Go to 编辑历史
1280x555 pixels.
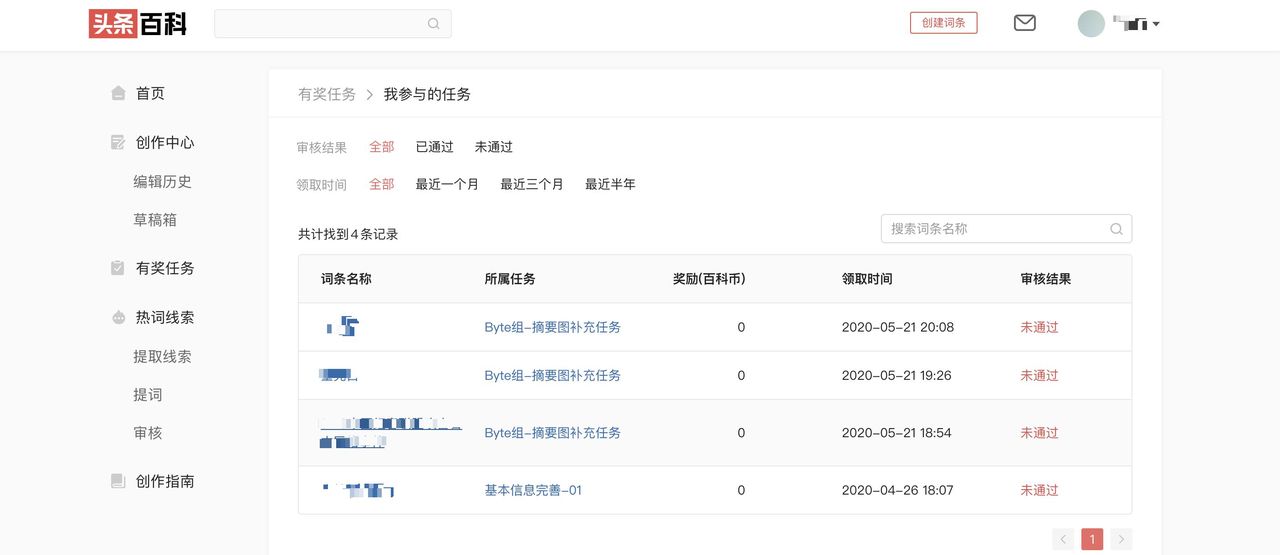(x=162, y=181)
